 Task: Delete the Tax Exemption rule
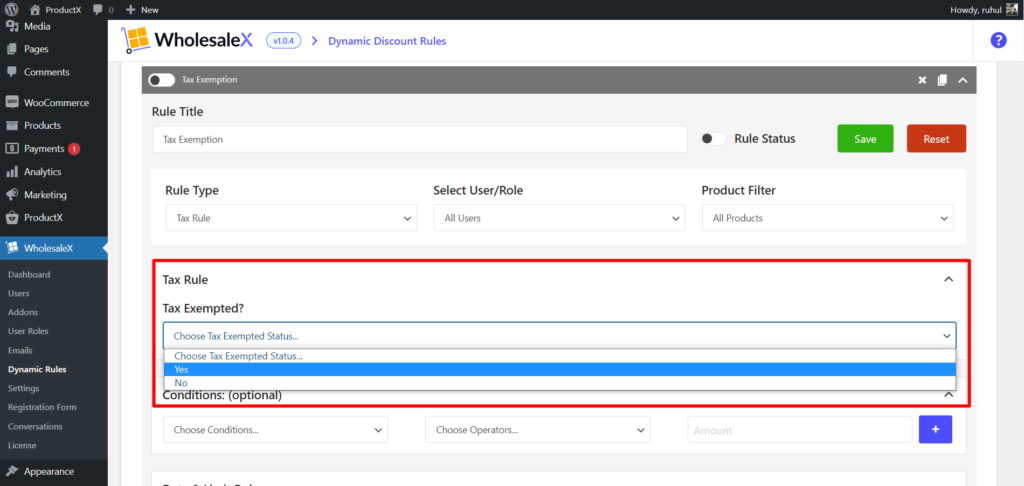coord(922,80)
